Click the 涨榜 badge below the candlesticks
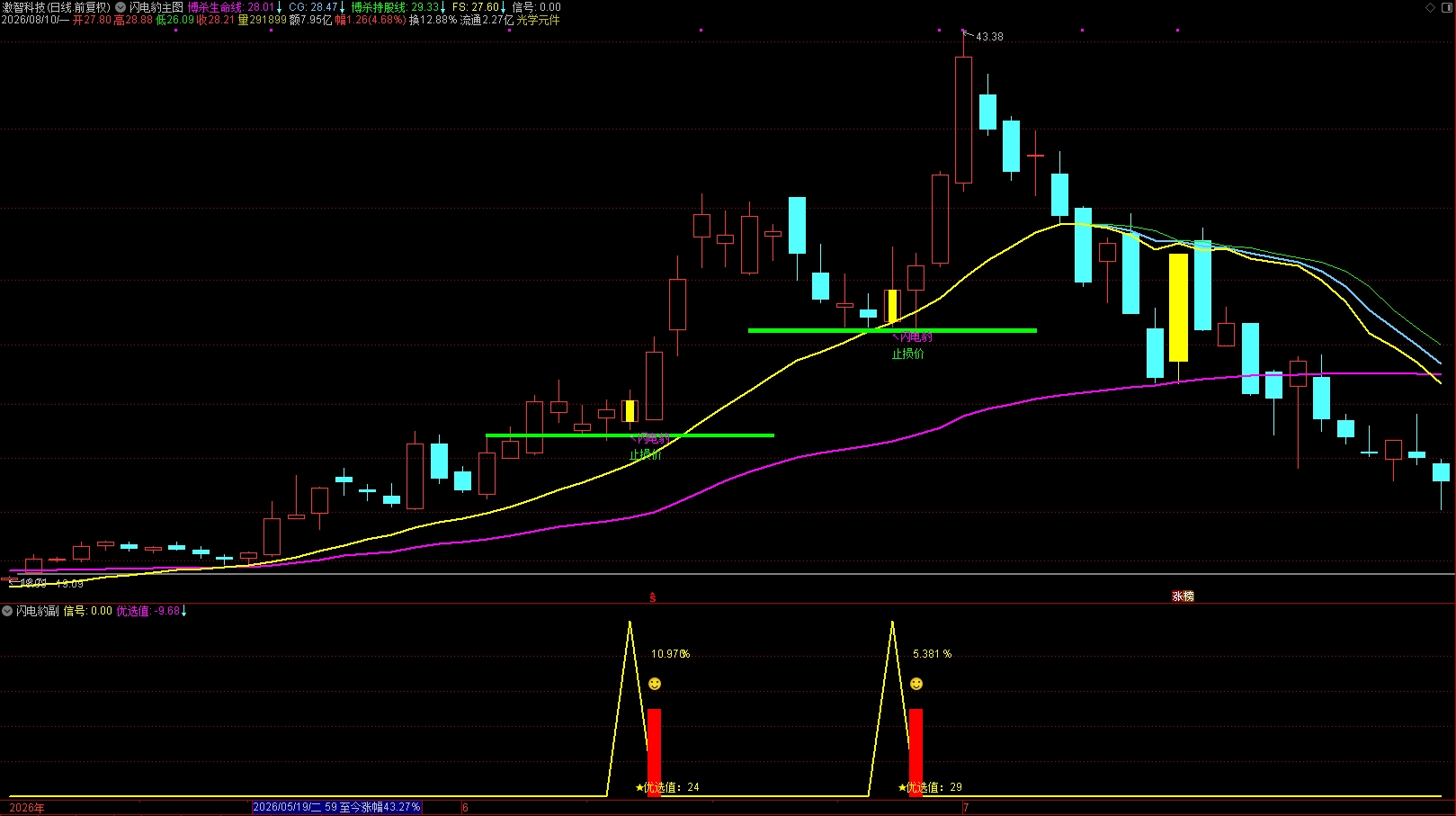 pos(1183,596)
